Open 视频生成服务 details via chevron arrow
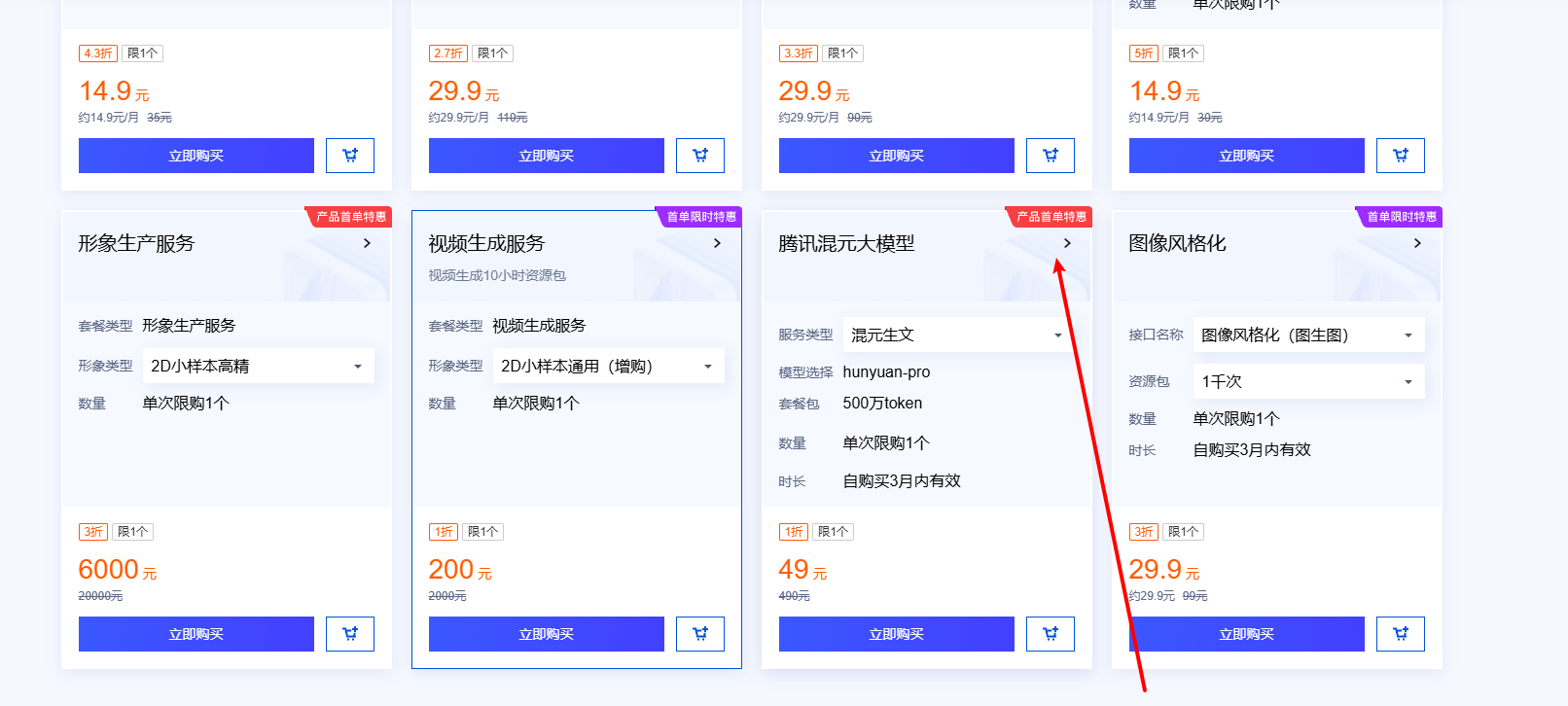 pyautogui.click(x=717, y=243)
